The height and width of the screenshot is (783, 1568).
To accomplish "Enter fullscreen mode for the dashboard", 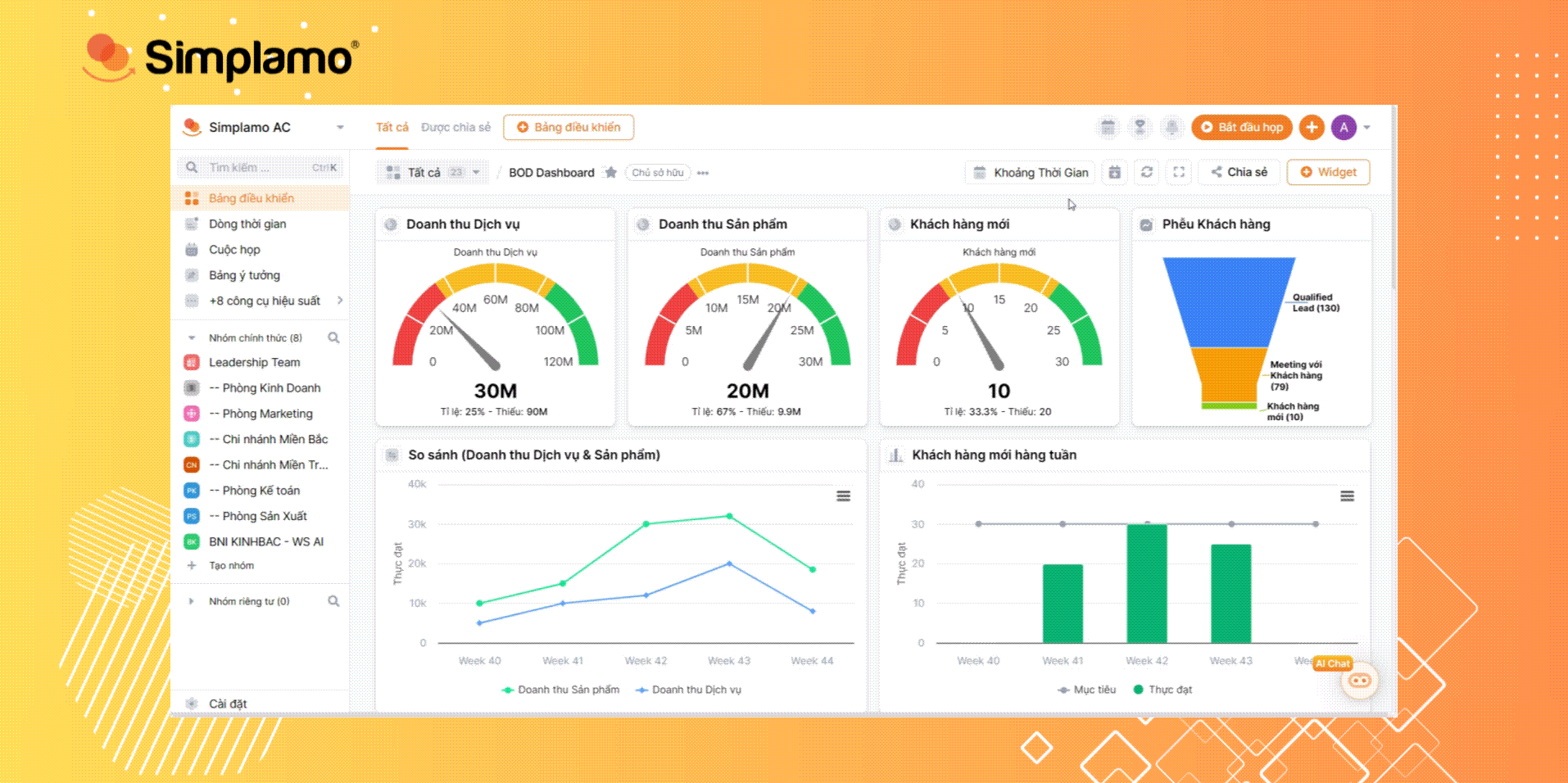I will click(x=1179, y=172).
